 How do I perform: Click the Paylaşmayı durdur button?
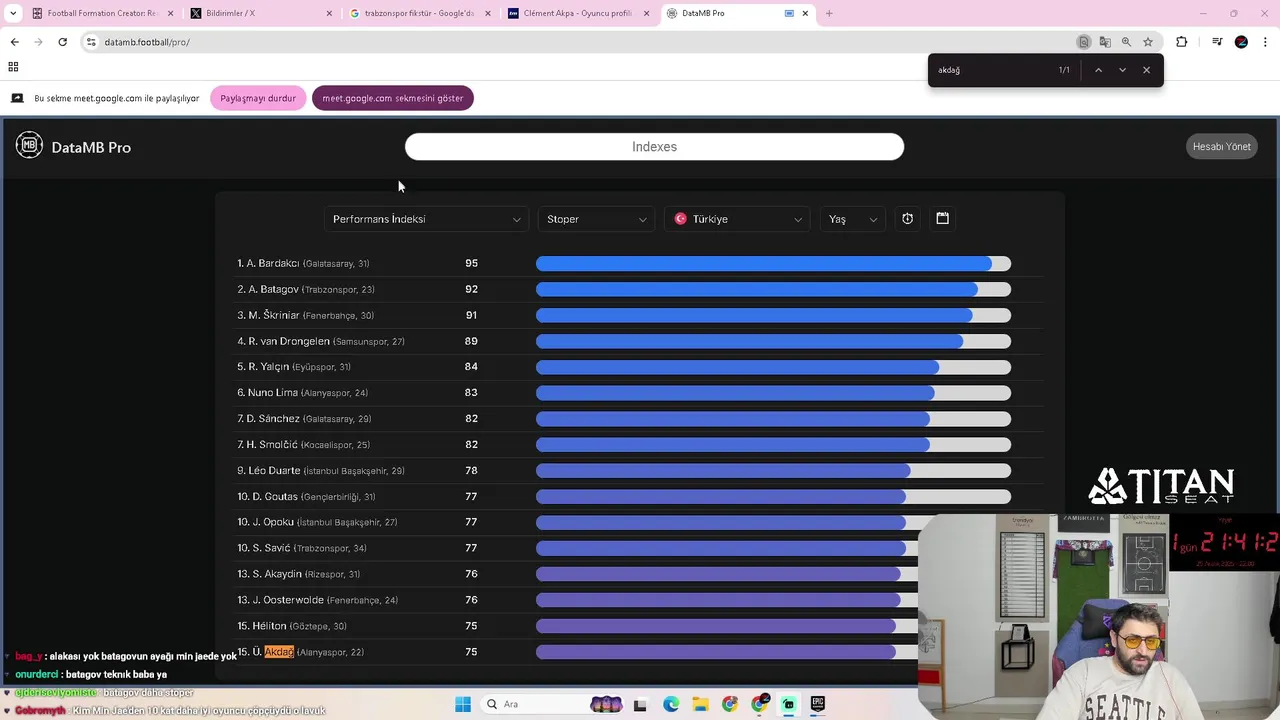pyautogui.click(x=258, y=98)
